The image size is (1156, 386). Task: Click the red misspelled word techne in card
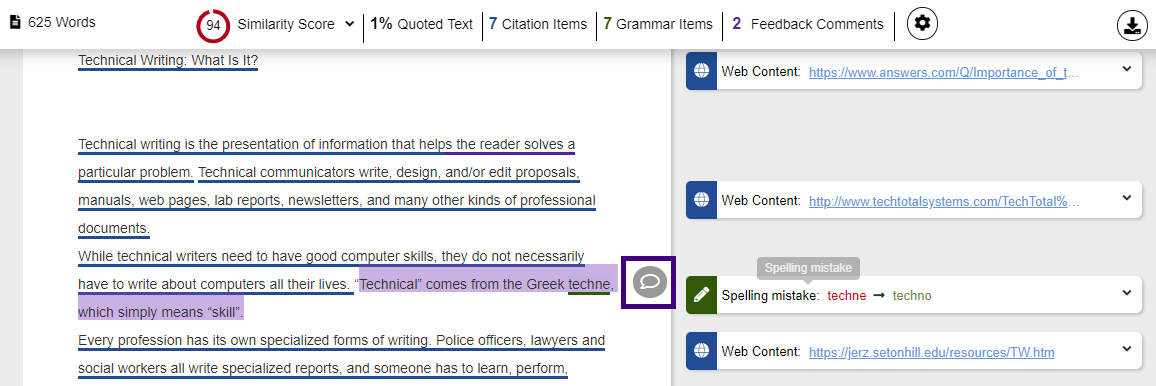click(847, 296)
